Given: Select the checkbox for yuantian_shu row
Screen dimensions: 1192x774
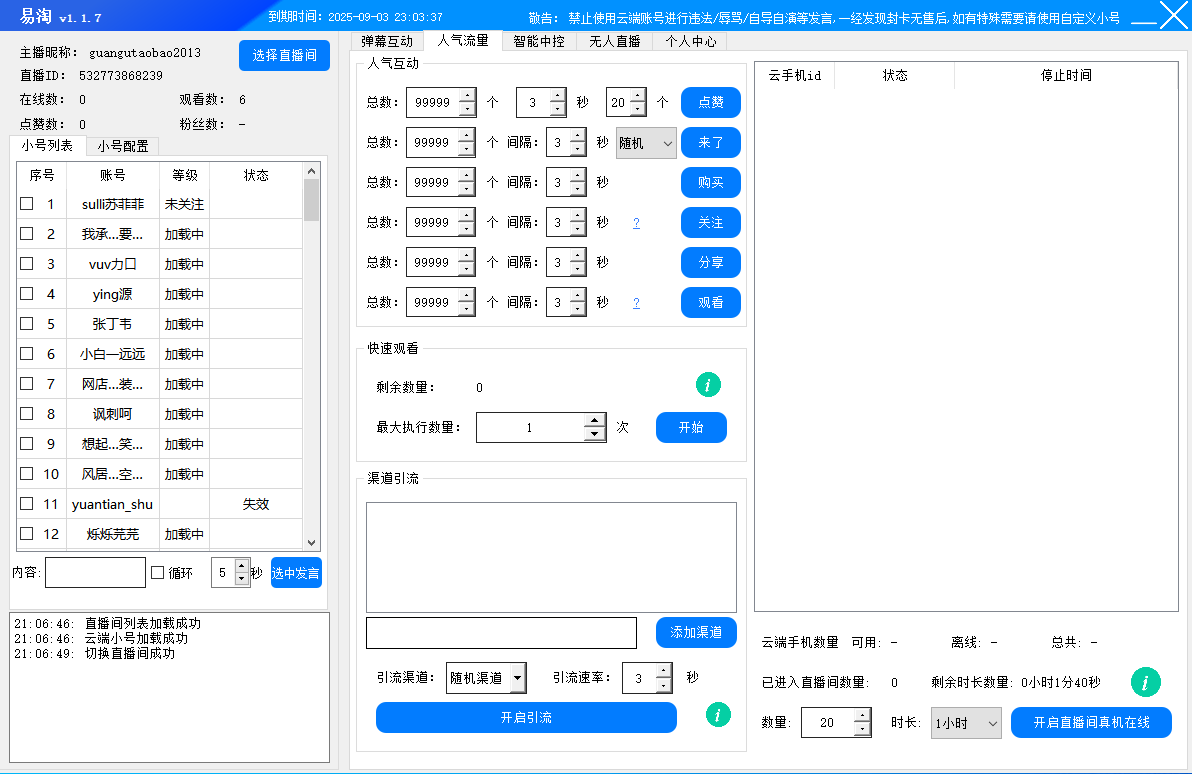Looking at the screenshot, I should [27, 504].
